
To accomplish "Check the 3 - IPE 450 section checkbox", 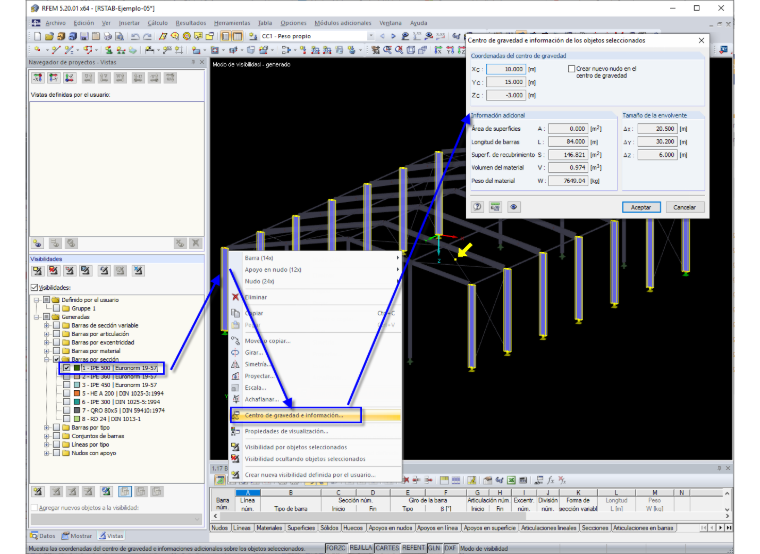I will 66,385.
